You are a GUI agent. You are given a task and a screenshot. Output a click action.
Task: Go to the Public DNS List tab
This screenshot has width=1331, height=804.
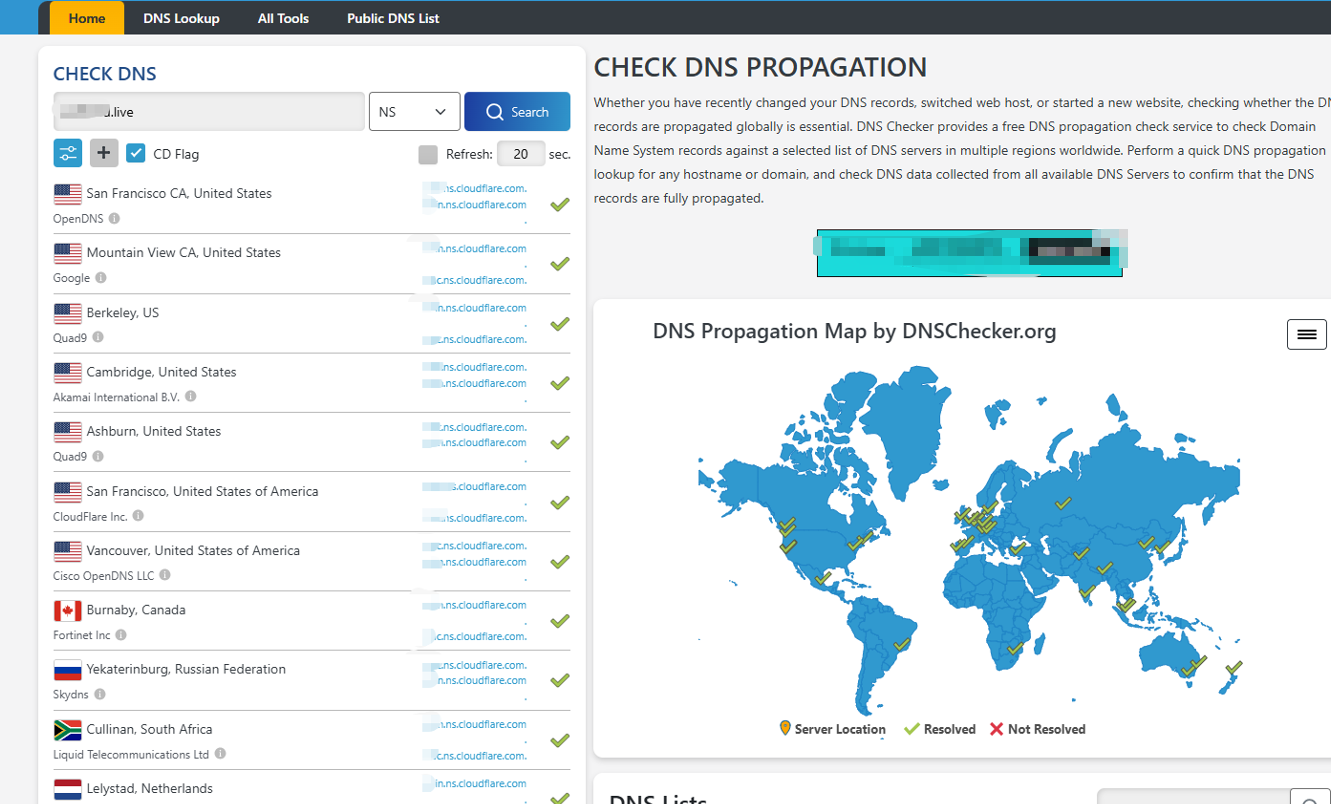click(393, 18)
